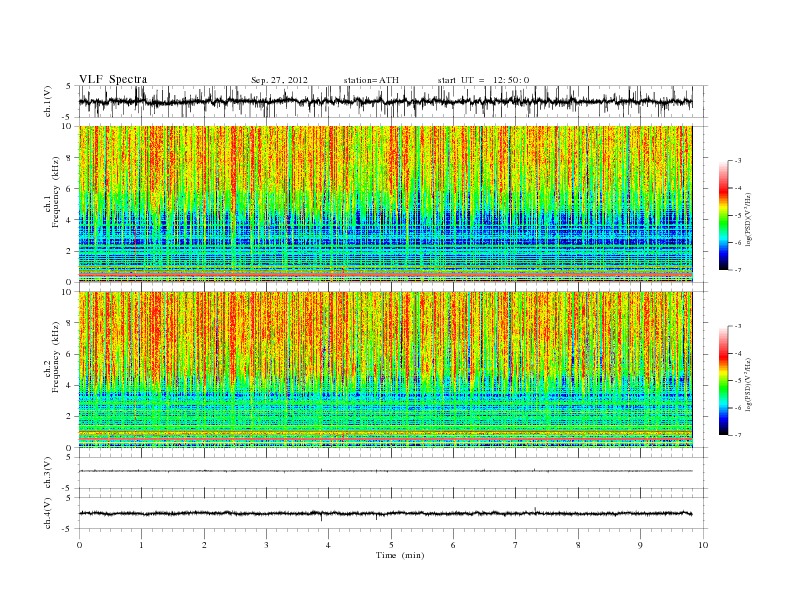Click the time axis tick label "9"
The height and width of the screenshot is (612, 792).
[640, 545]
